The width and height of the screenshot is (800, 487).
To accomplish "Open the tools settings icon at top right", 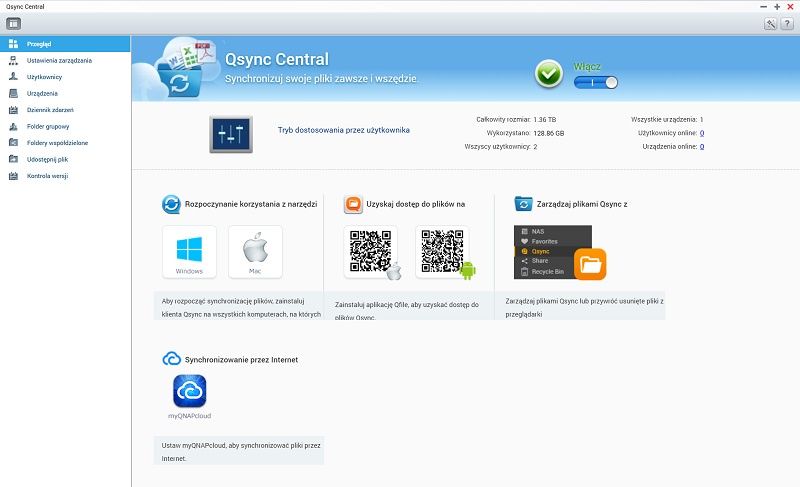I will (770, 23).
